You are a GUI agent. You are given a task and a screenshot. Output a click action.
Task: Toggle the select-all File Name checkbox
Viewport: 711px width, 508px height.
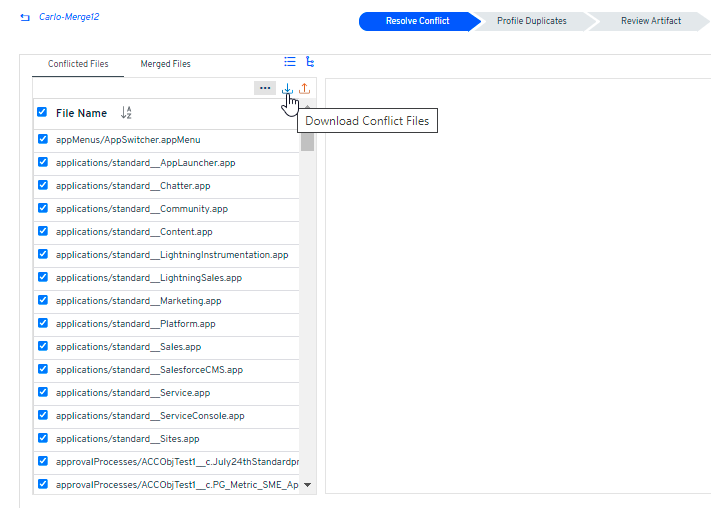[x=42, y=112]
